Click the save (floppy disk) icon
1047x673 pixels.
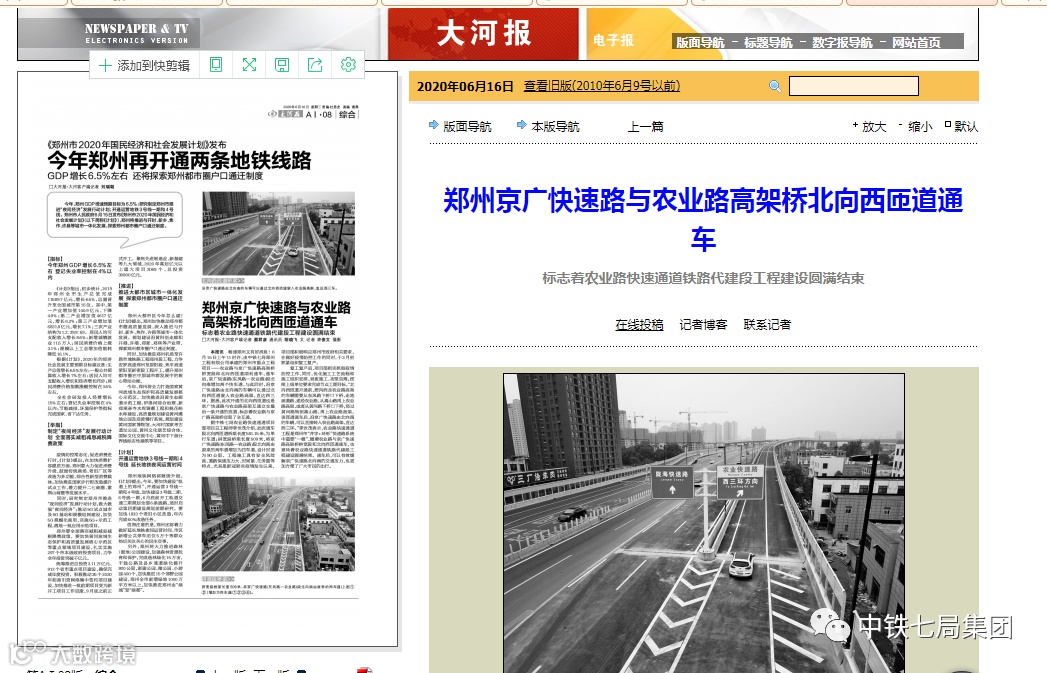282,65
